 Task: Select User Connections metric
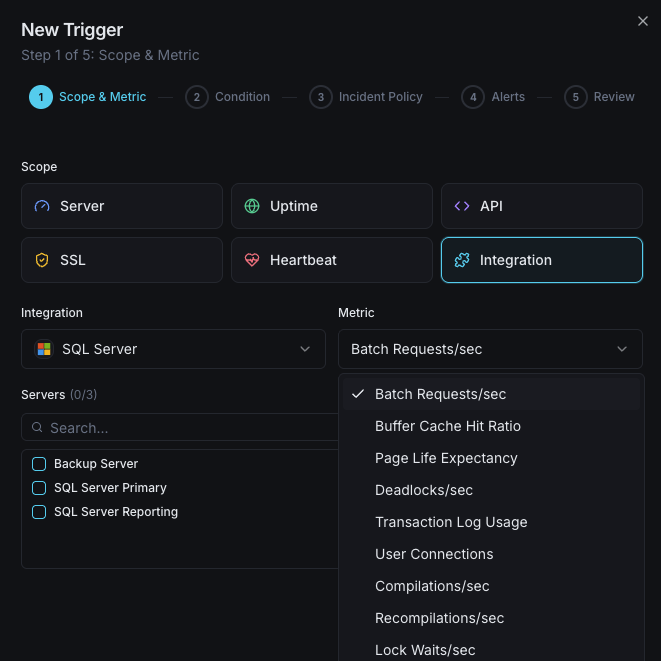[491, 554]
